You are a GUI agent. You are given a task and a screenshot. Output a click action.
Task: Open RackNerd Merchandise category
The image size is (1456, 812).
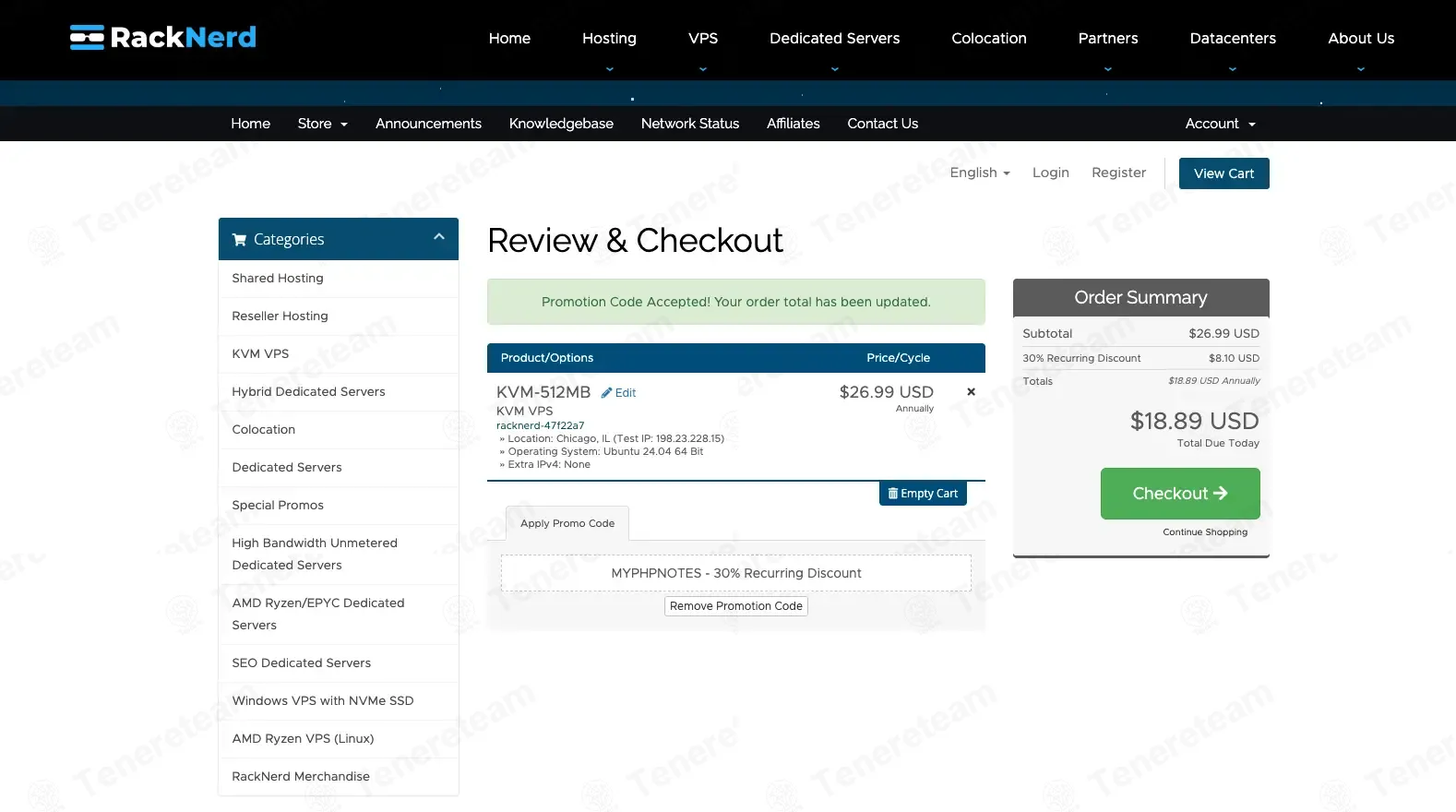click(x=339, y=777)
